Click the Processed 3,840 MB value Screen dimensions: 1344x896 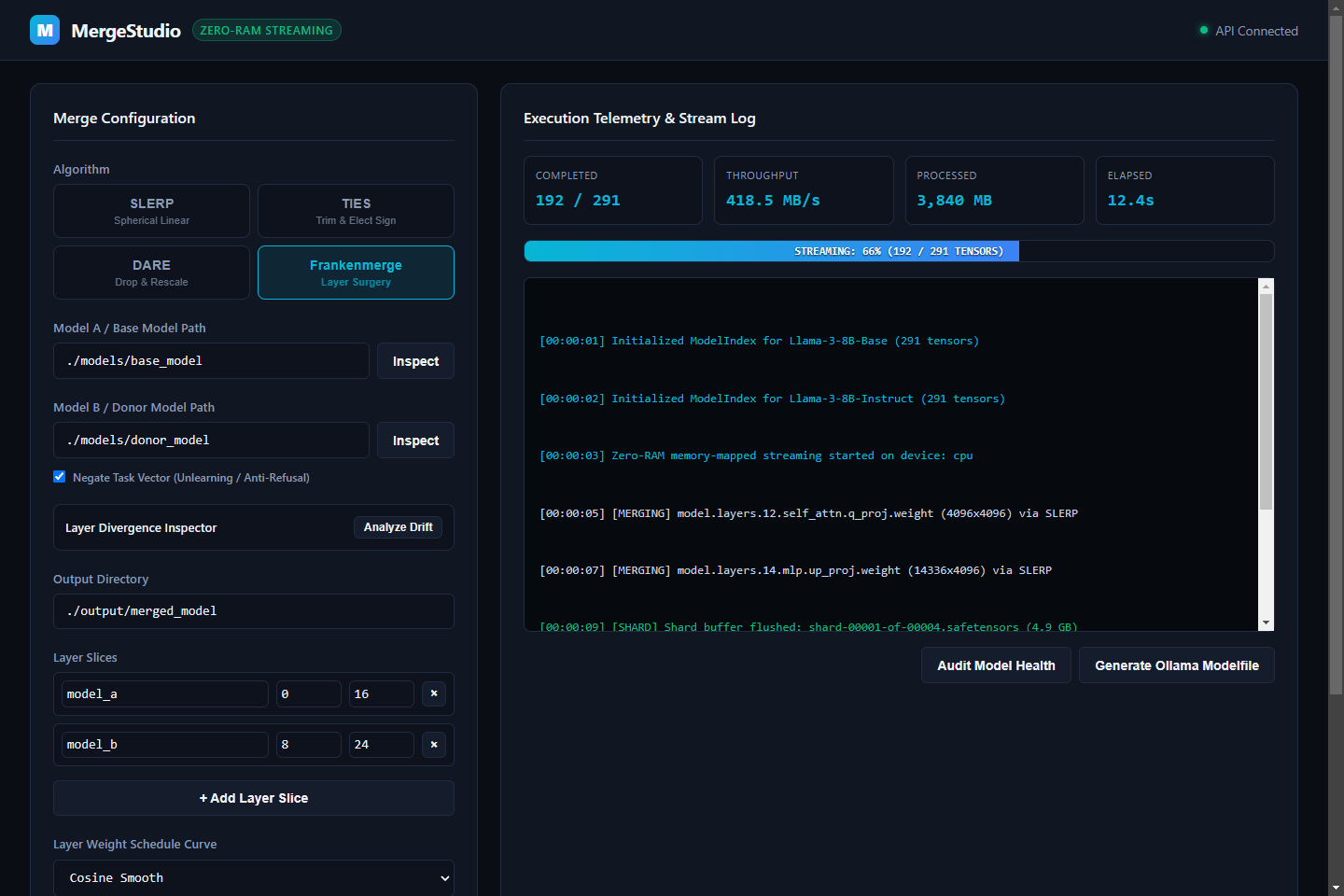point(954,200)
